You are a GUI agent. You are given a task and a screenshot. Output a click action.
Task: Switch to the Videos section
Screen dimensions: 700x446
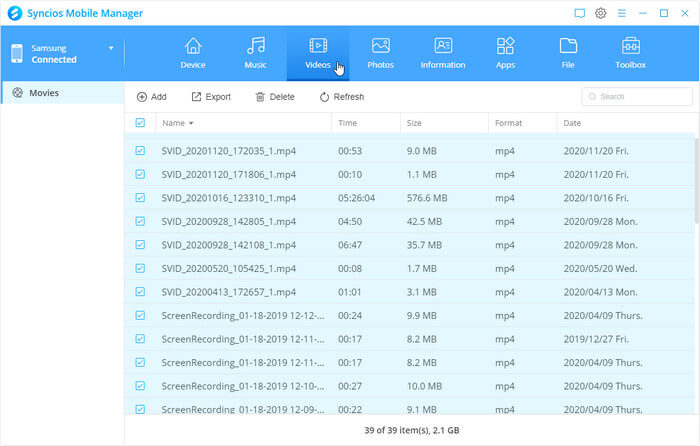(x=318, y=53)
